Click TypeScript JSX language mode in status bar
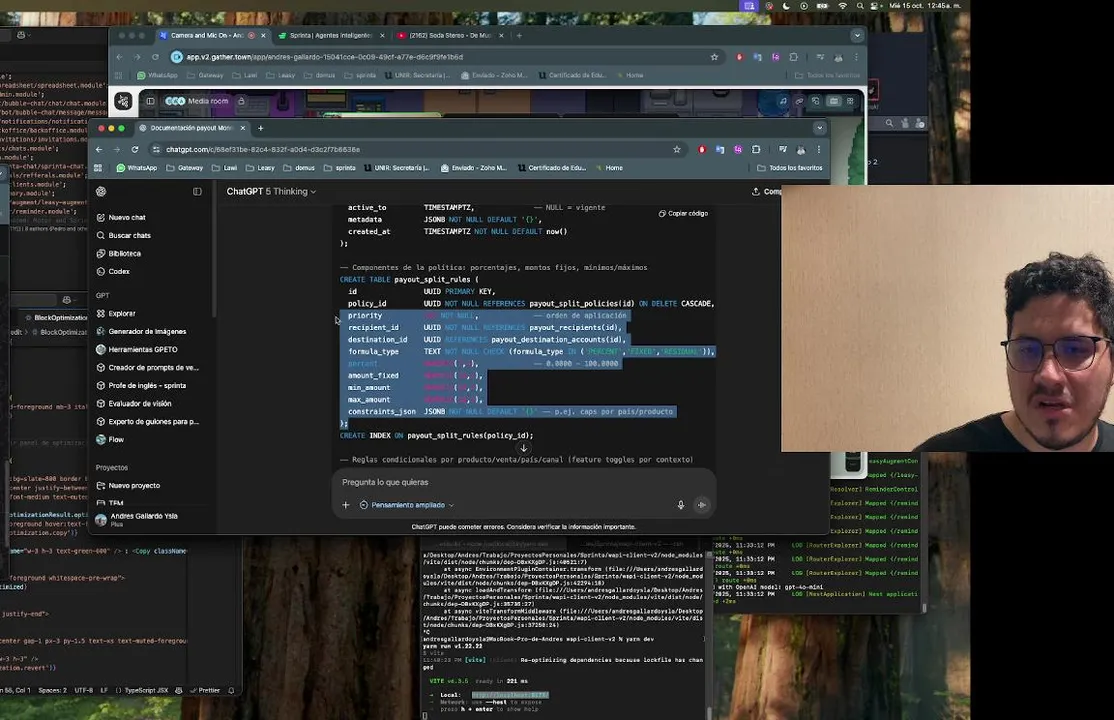Image resolution: width=1114 pixels, height=720 pixels. (146, 690)
